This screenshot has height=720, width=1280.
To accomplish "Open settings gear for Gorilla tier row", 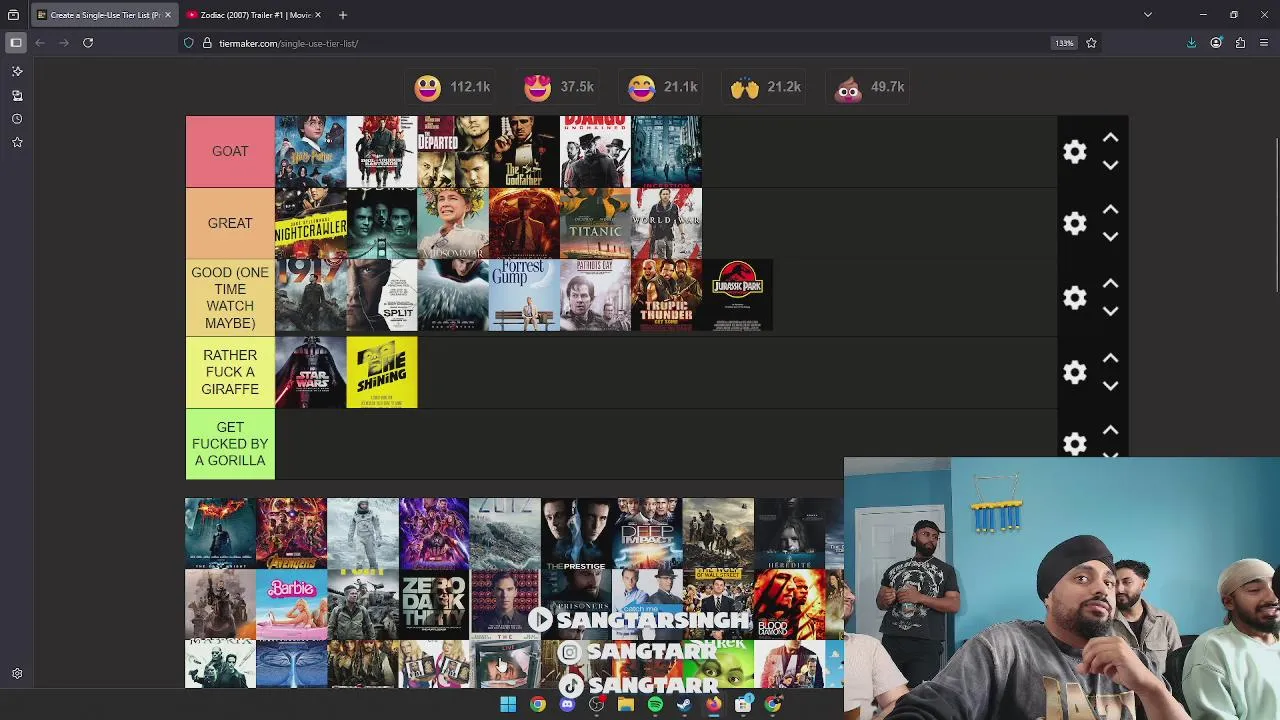I will tap(1075, 445).
